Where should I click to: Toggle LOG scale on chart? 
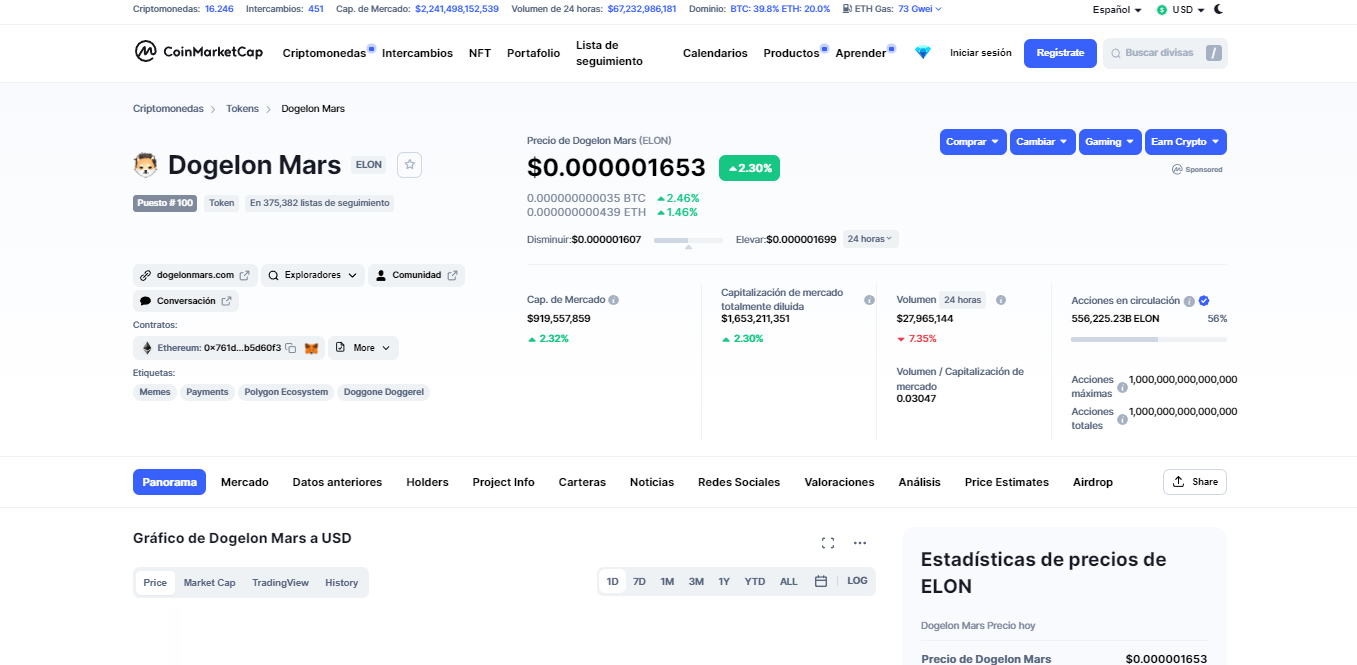tap(858, 581)
